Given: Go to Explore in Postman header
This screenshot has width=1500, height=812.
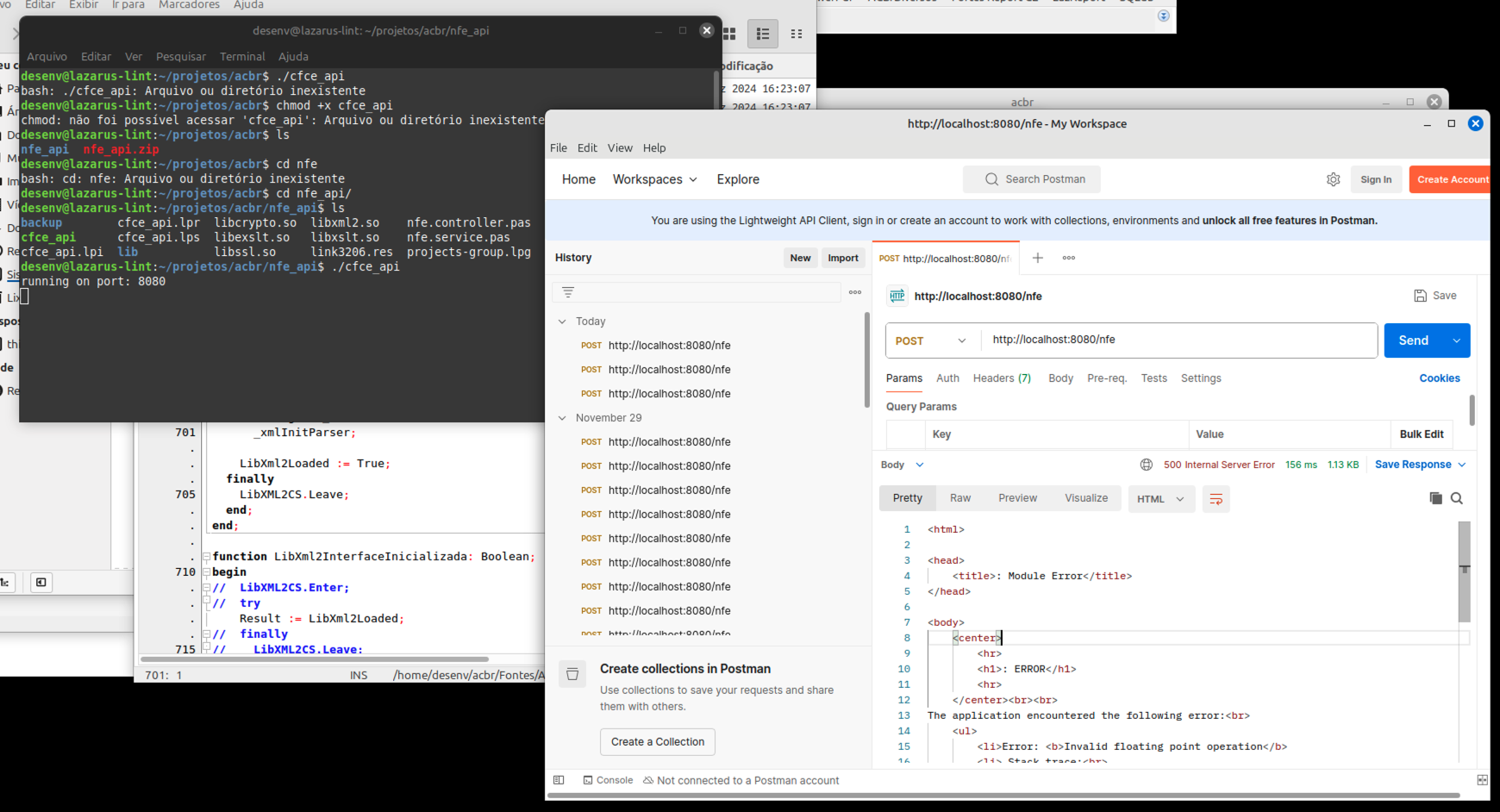Looking at the screenshot, I should (x=738, y=179).
